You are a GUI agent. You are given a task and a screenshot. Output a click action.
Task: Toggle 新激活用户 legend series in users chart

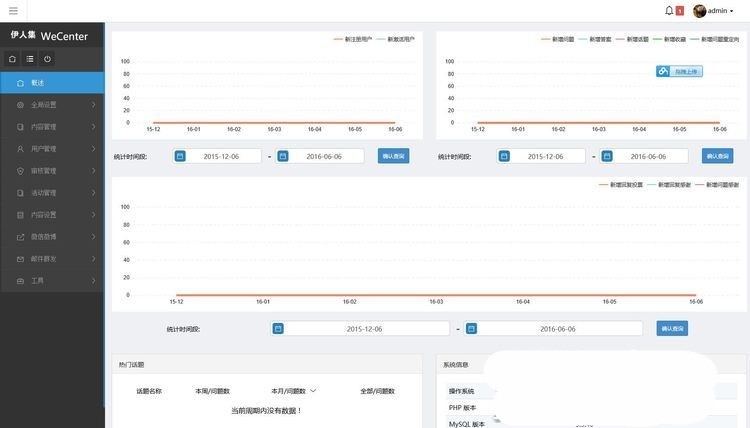[396, 39]
